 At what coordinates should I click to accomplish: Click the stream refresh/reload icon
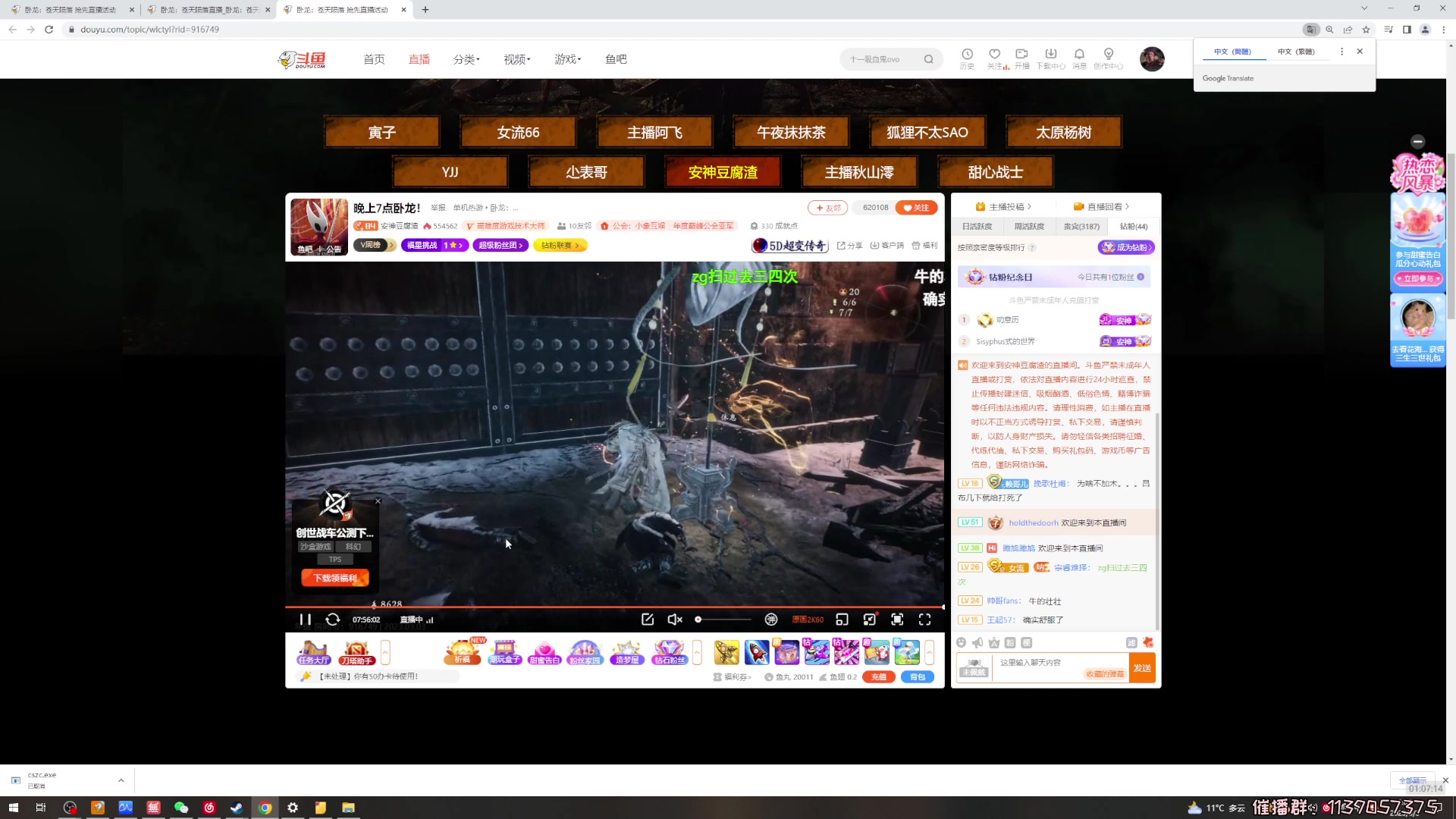(x=332, y=620)
